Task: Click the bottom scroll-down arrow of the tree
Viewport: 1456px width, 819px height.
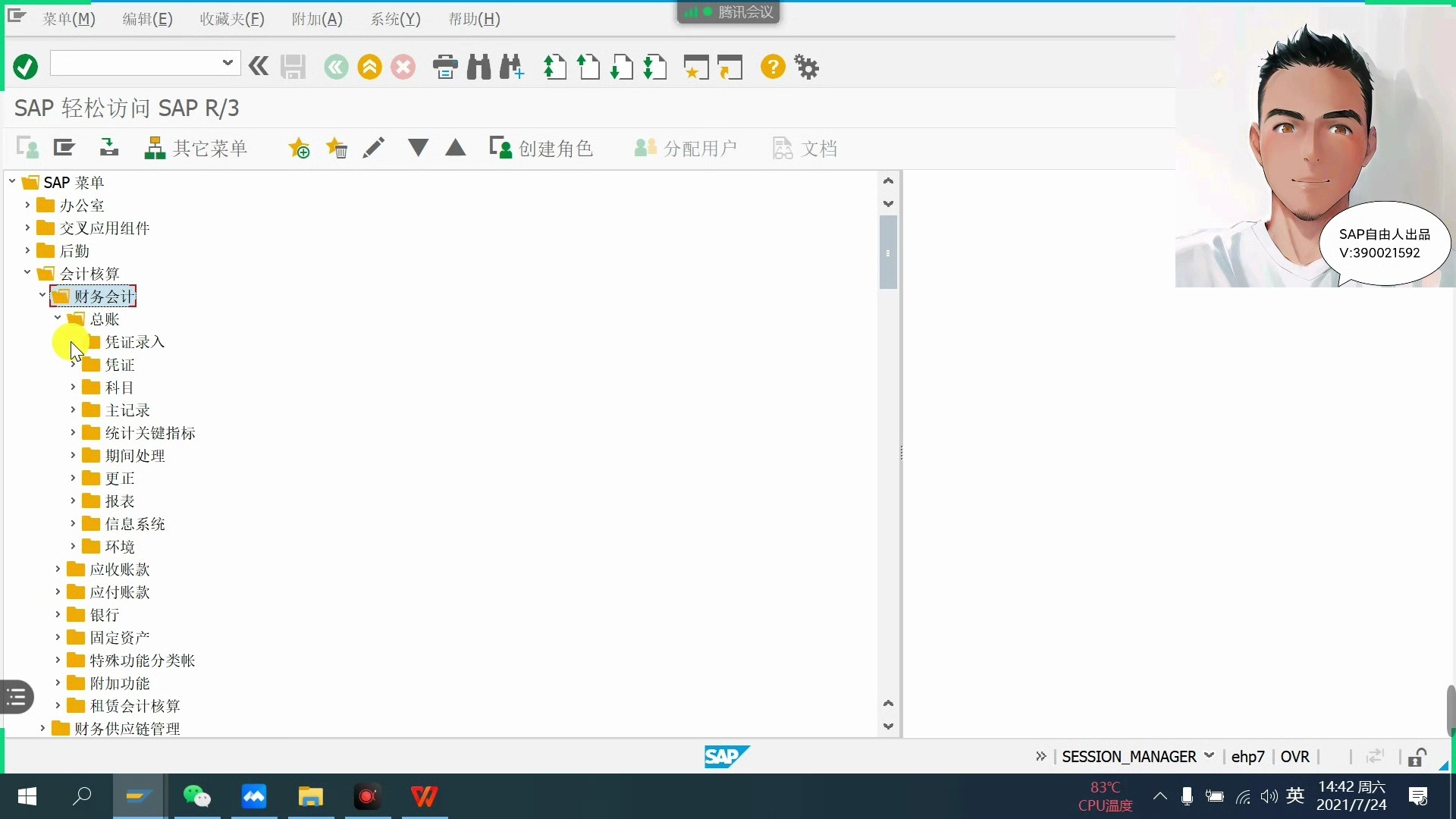Action: [888, 726]
